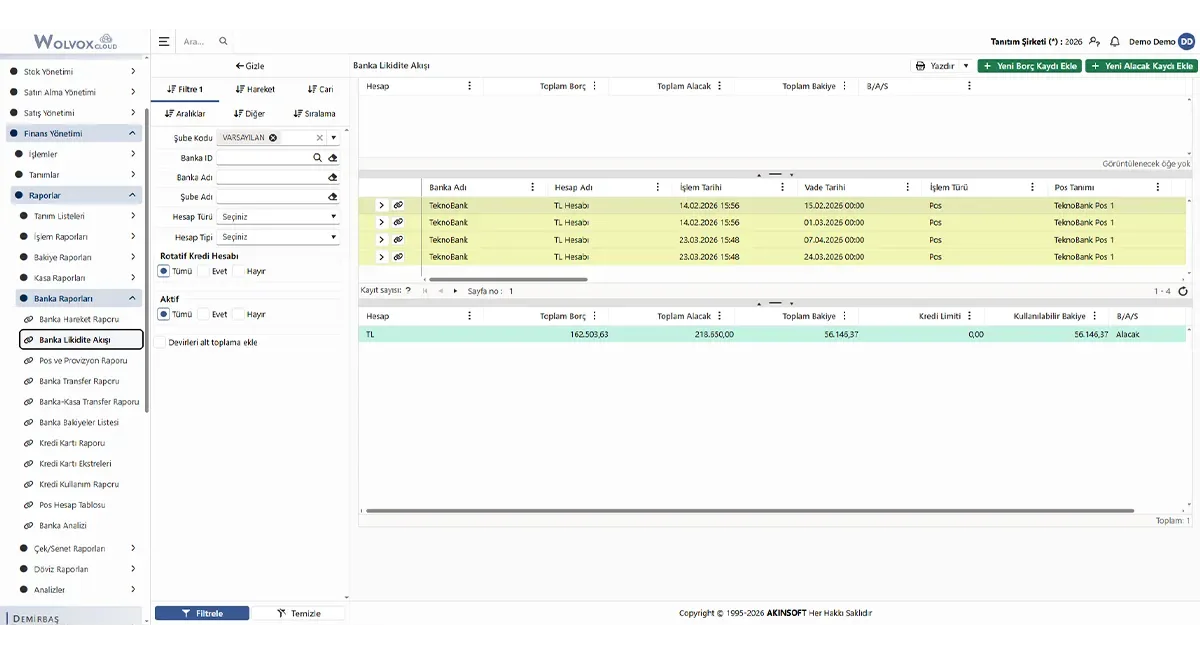1200x653 pixels.
Task: Click the Temizle button
Action: tap(299, 613)
